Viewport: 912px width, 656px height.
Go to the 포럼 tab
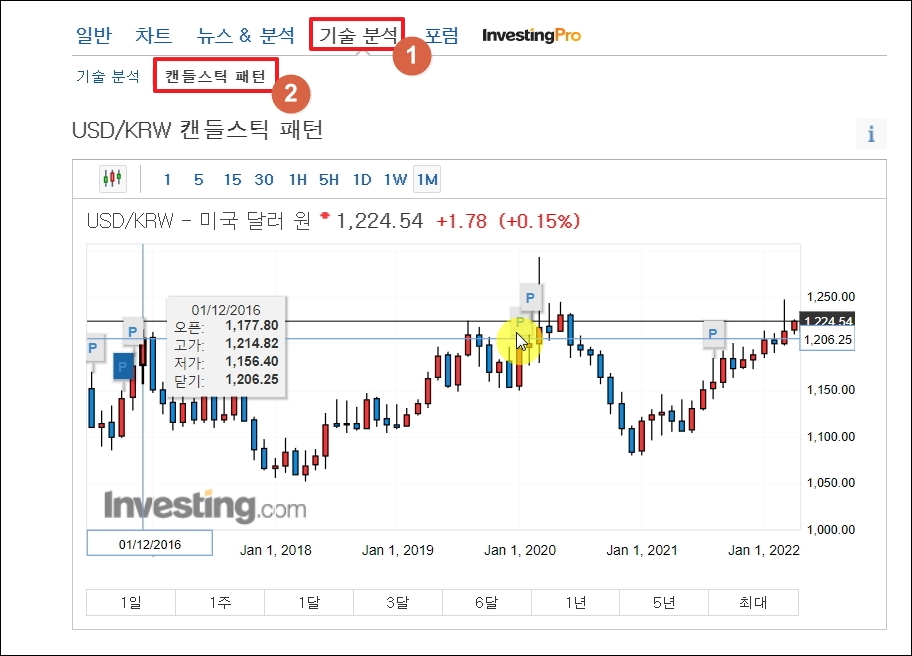(x=441, y=35)
